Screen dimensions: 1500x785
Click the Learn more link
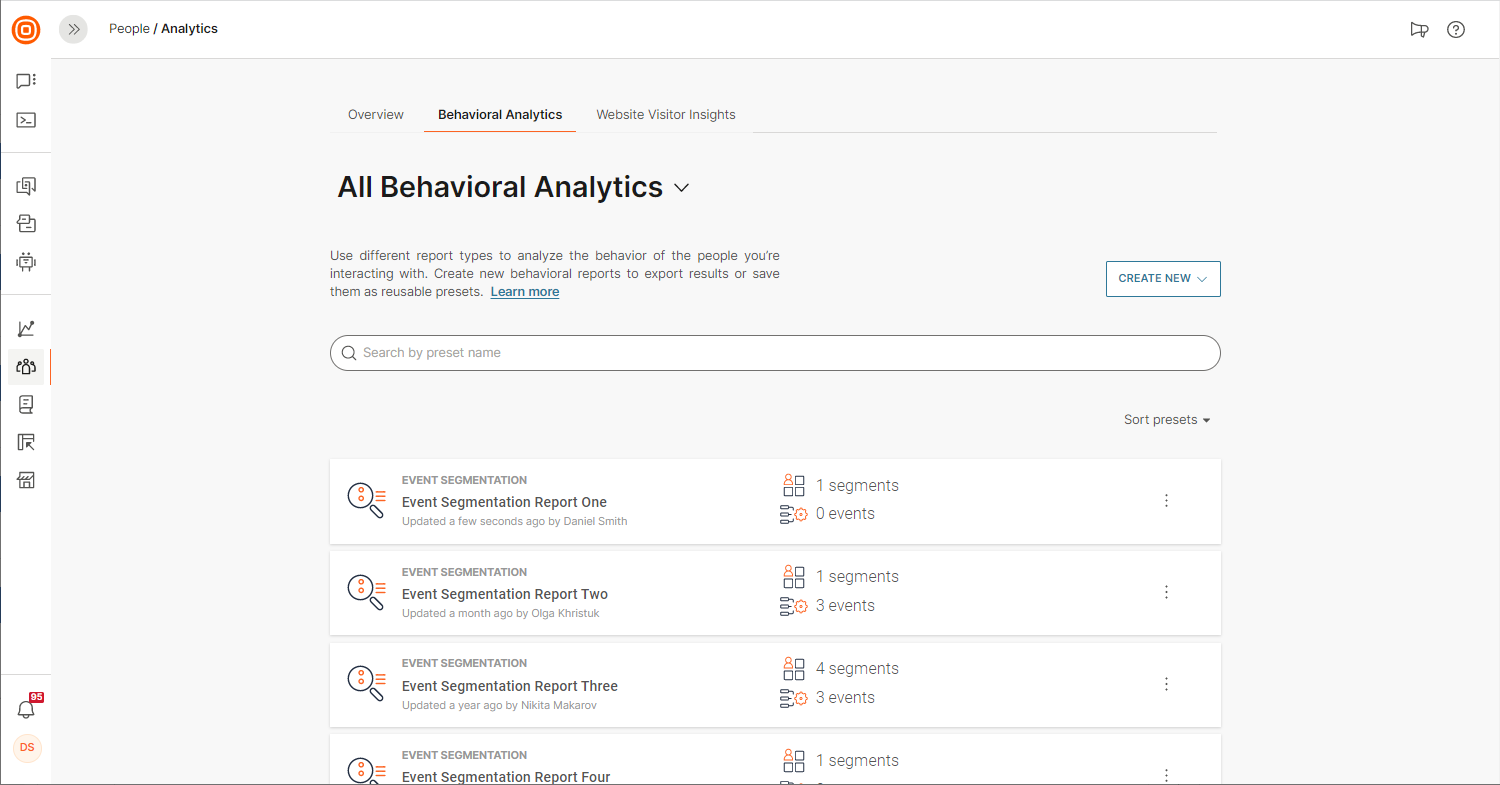pyautogui.click(x=525, y=292)
